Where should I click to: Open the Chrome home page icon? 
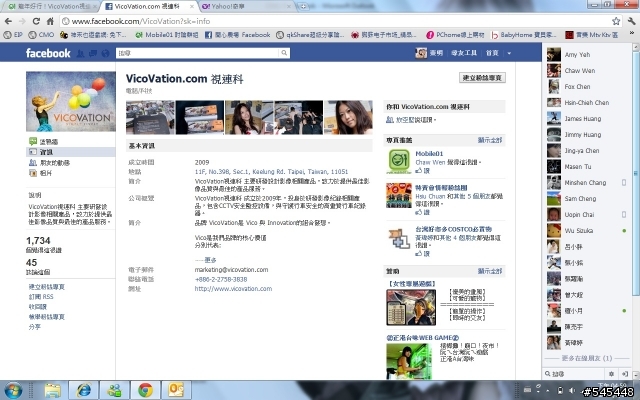click(x=50, y=21)
